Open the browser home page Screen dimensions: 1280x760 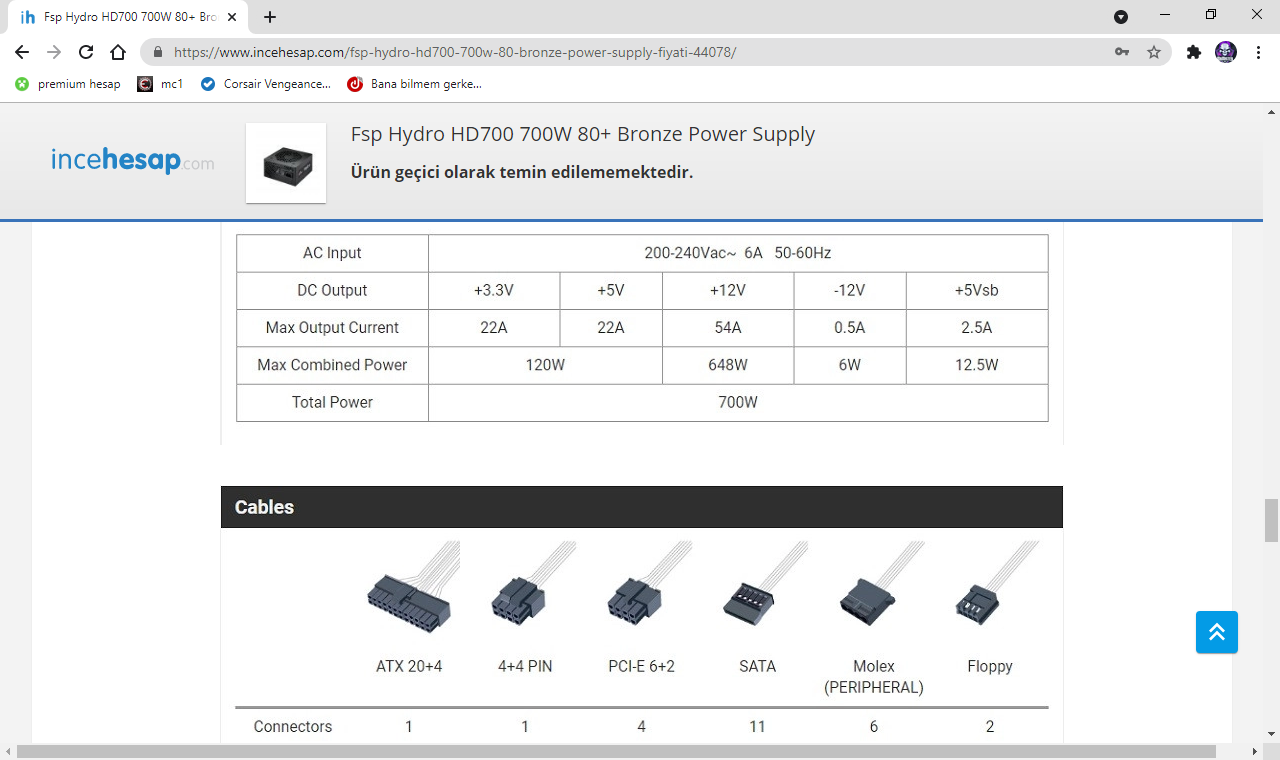tap(118, 52)
